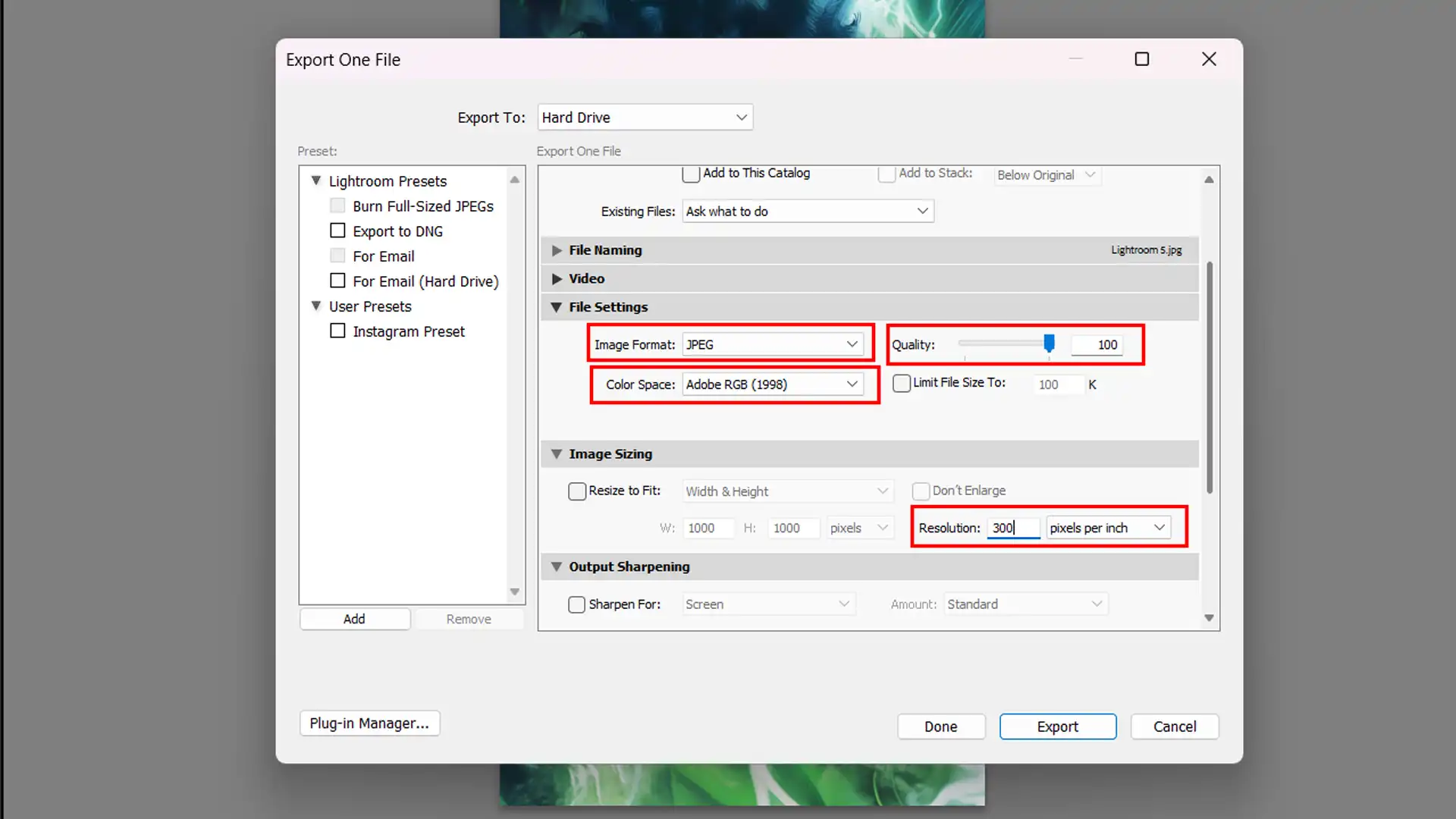Change Resize to Fit dropdown option

(x=785, y=490)
